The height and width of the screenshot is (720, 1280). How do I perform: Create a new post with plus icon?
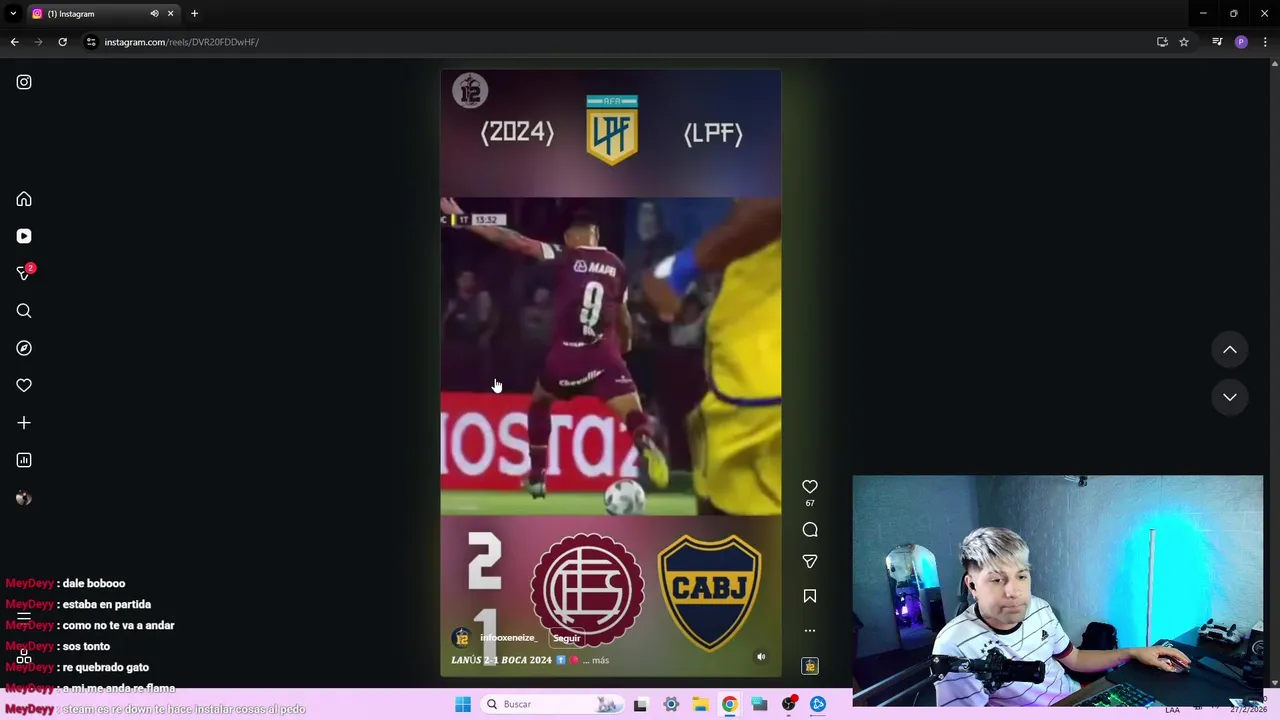click(x=24, y=423)
